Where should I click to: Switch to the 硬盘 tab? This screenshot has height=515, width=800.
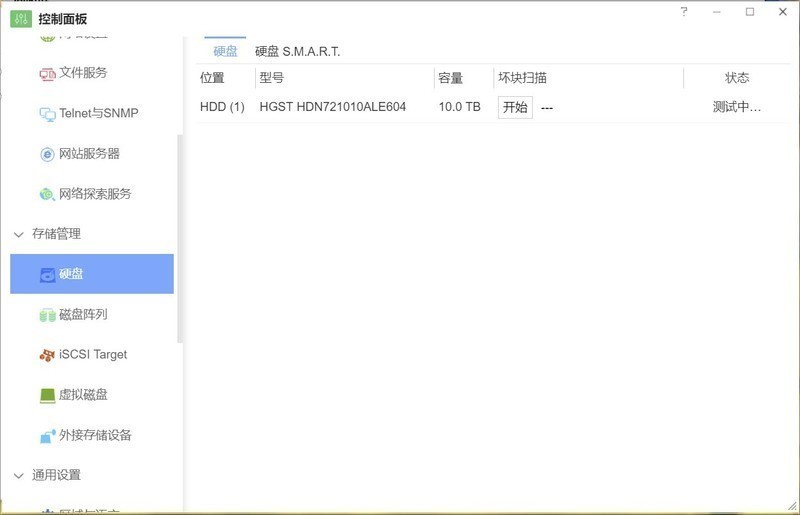(225, 51)
